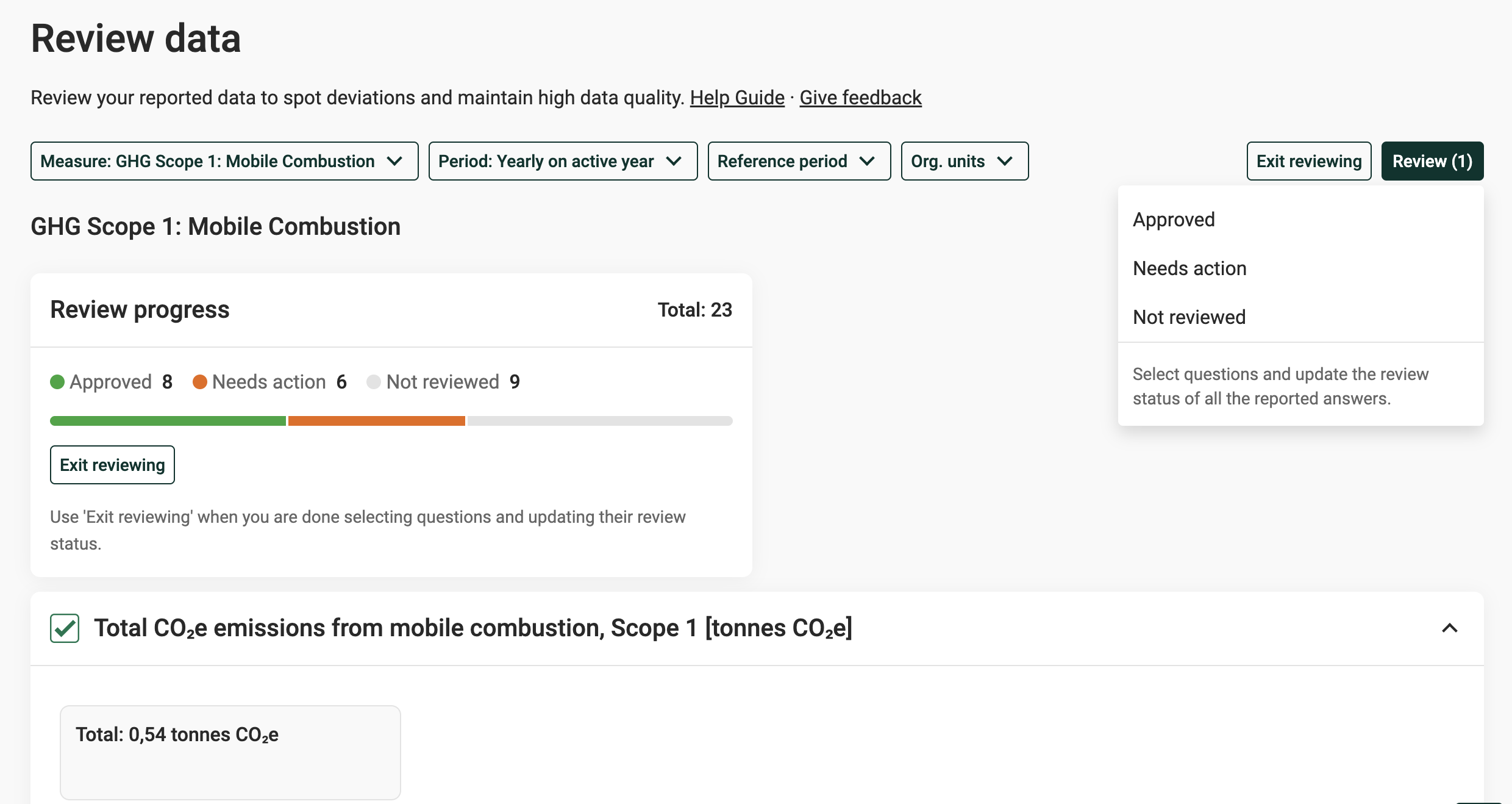This screenshot has height=804, width=1512.
Task: Choose Needs action in review menu
Action: pos(1189,268)
